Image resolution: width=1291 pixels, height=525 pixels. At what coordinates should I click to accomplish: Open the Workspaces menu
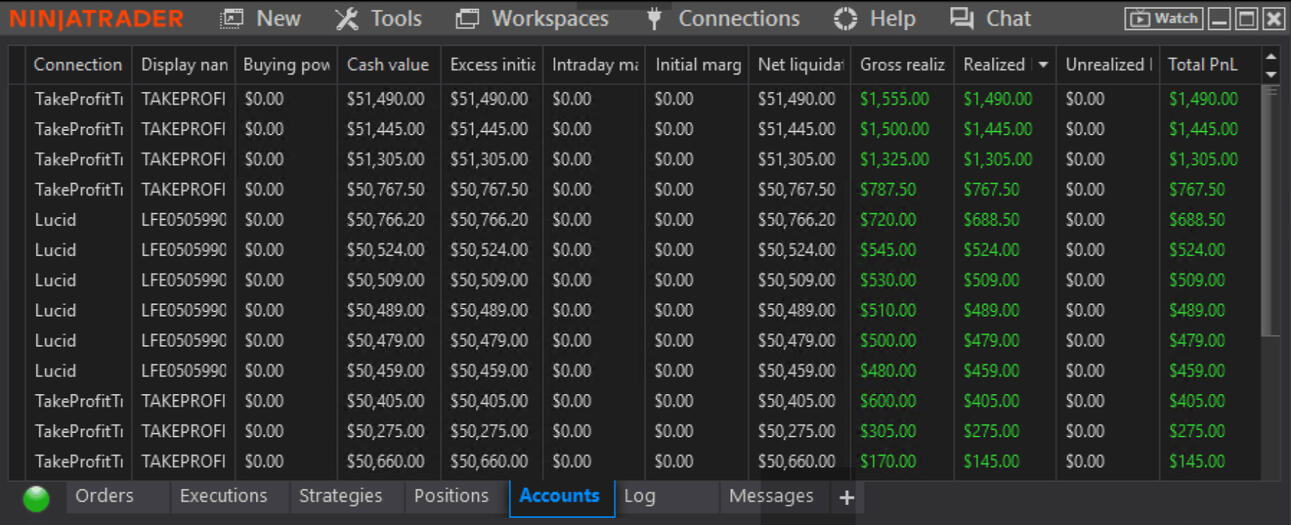click(x=467, y=18)
